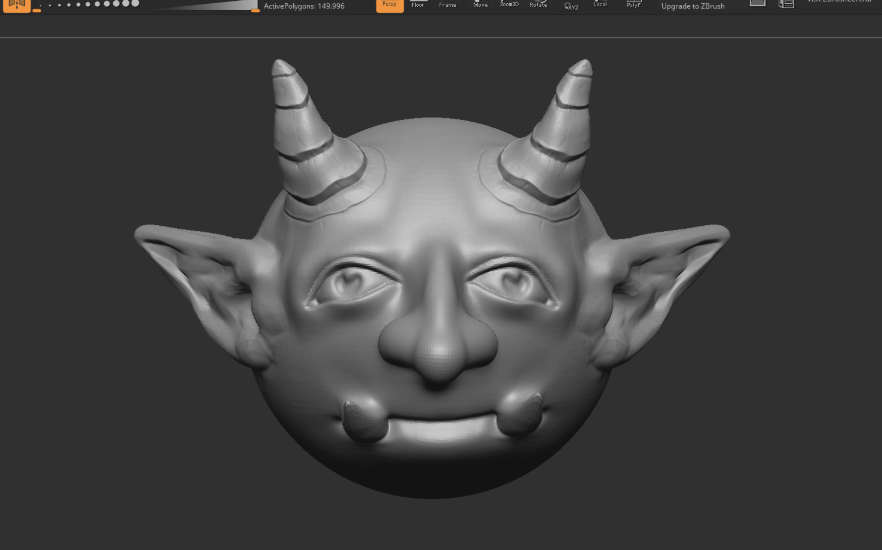Select the Rotate navigation icon
The width and height of the screenshot is (882, 550).
pyautogui.click(x=538, y=5)
